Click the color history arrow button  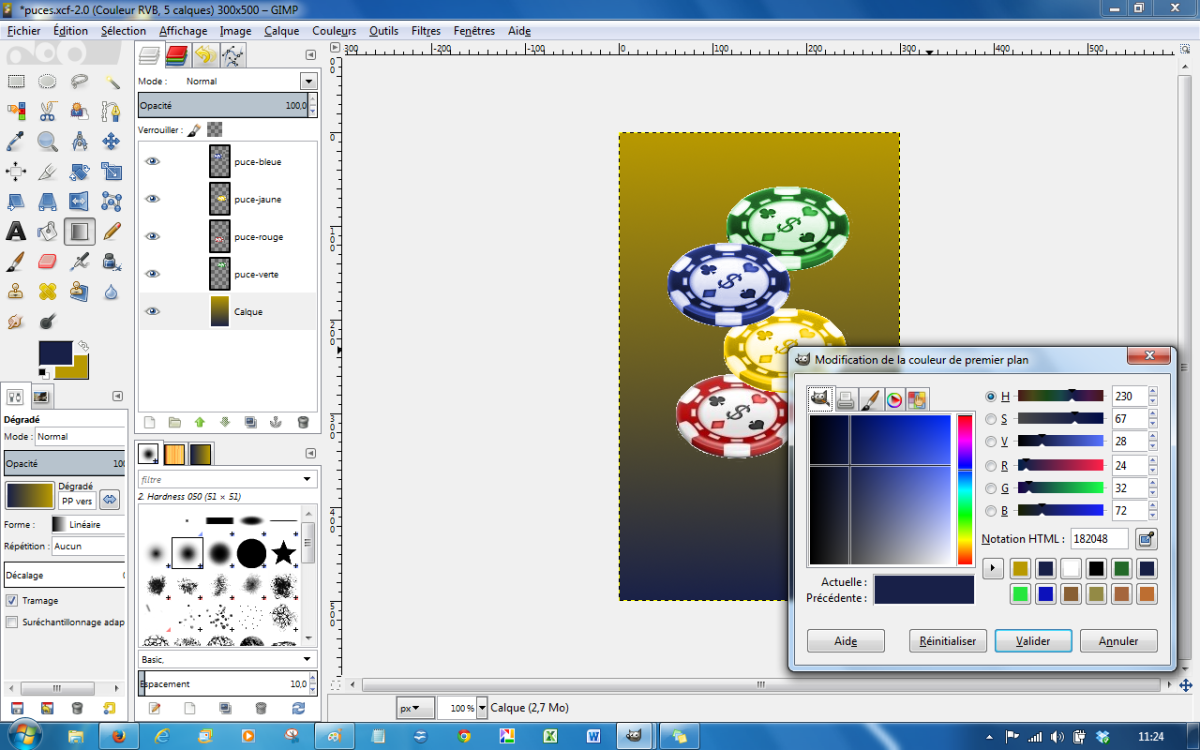coord(993,569)
